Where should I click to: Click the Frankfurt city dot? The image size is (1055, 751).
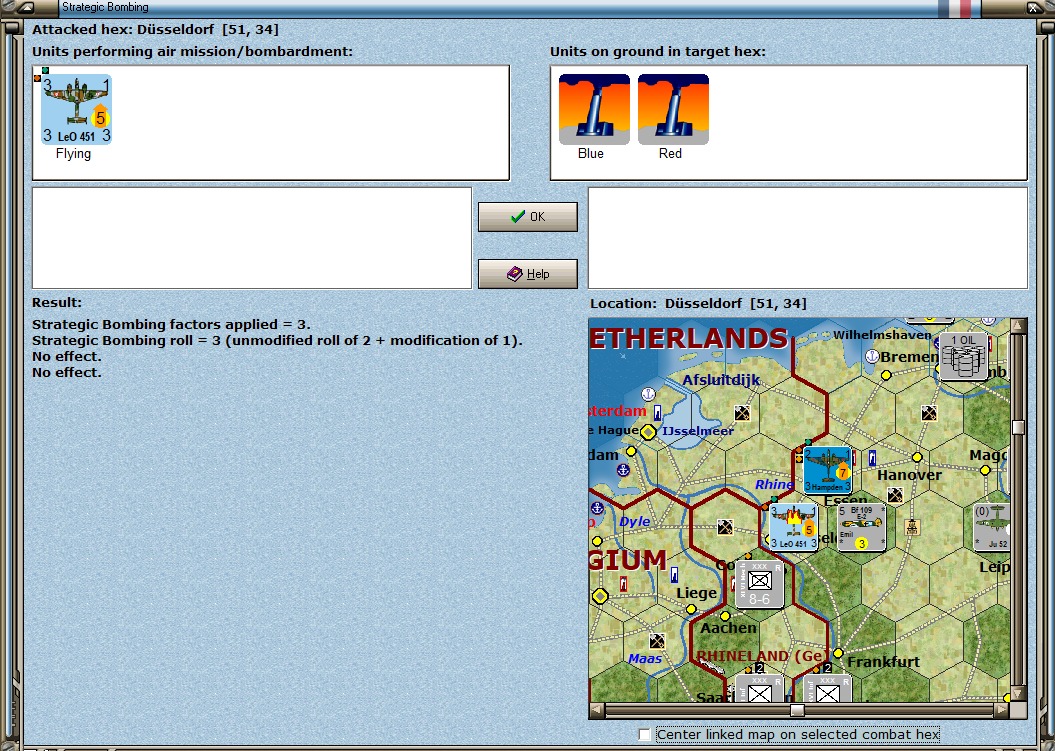[838, 653]
